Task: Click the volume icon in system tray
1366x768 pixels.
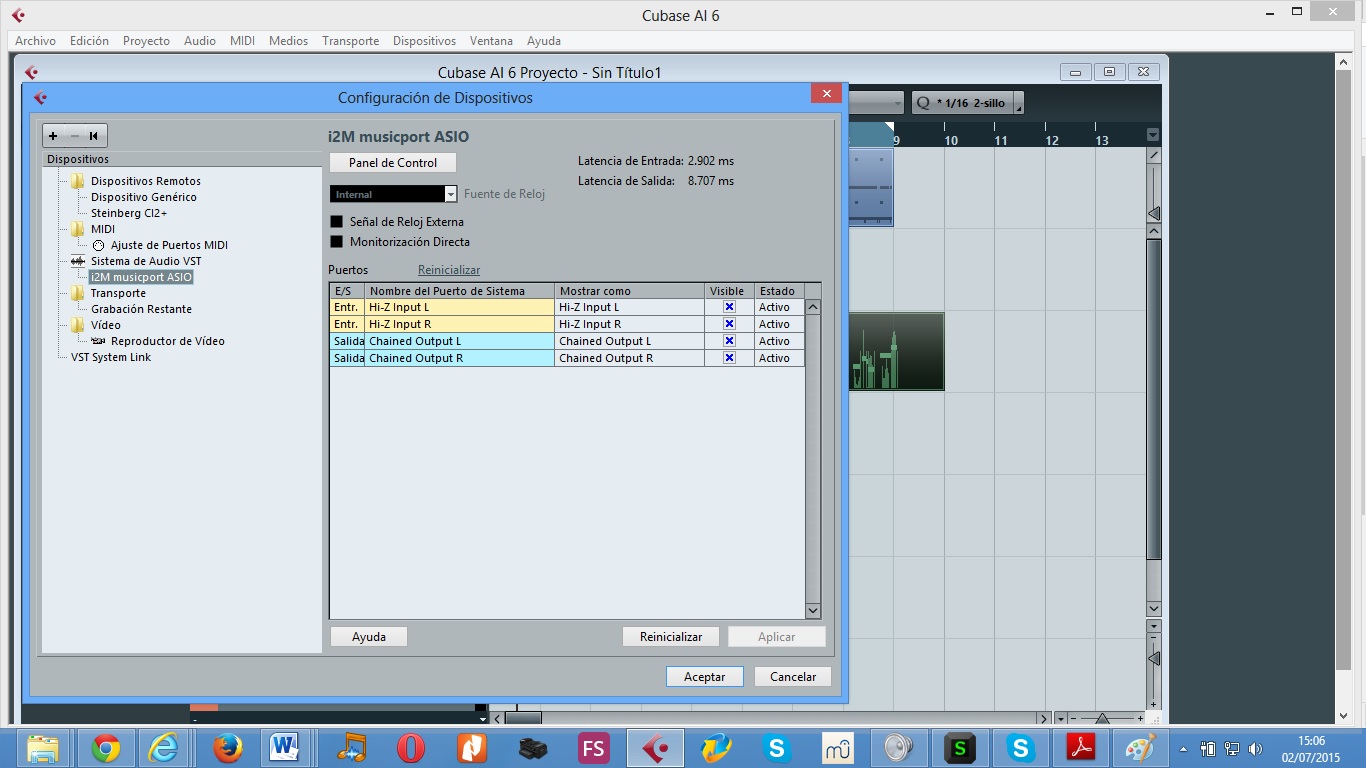Action: (x=1255, y=748)
